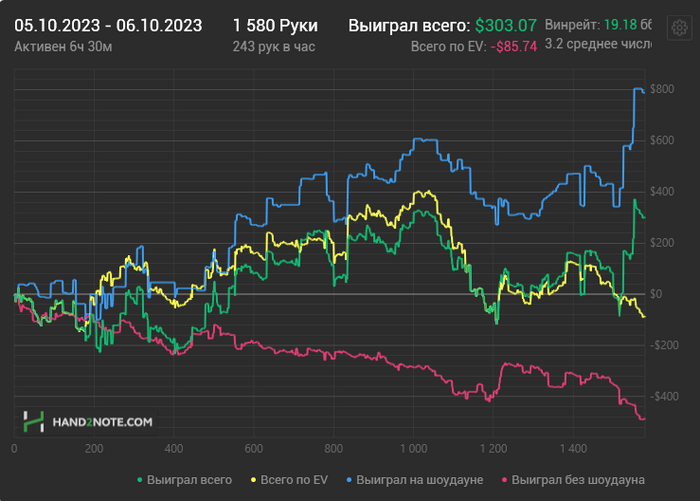Screen dimensions: 700x501
Task: Click the '$600' y-axis label
Action: point(662,140)
